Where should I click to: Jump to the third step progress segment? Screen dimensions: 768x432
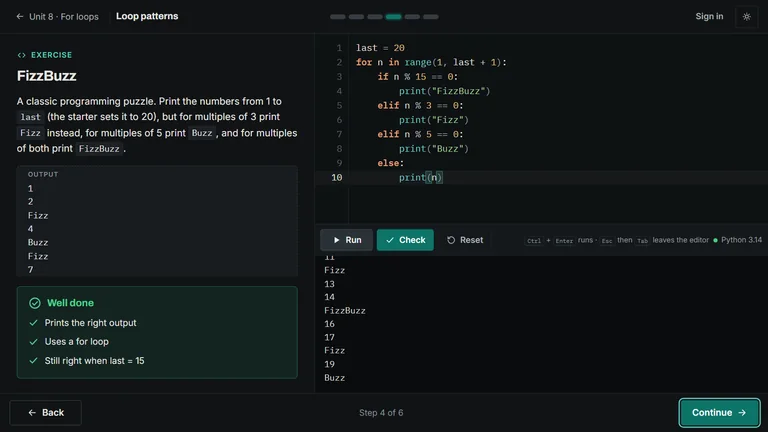pyautogui.click(x=375, y=17)
